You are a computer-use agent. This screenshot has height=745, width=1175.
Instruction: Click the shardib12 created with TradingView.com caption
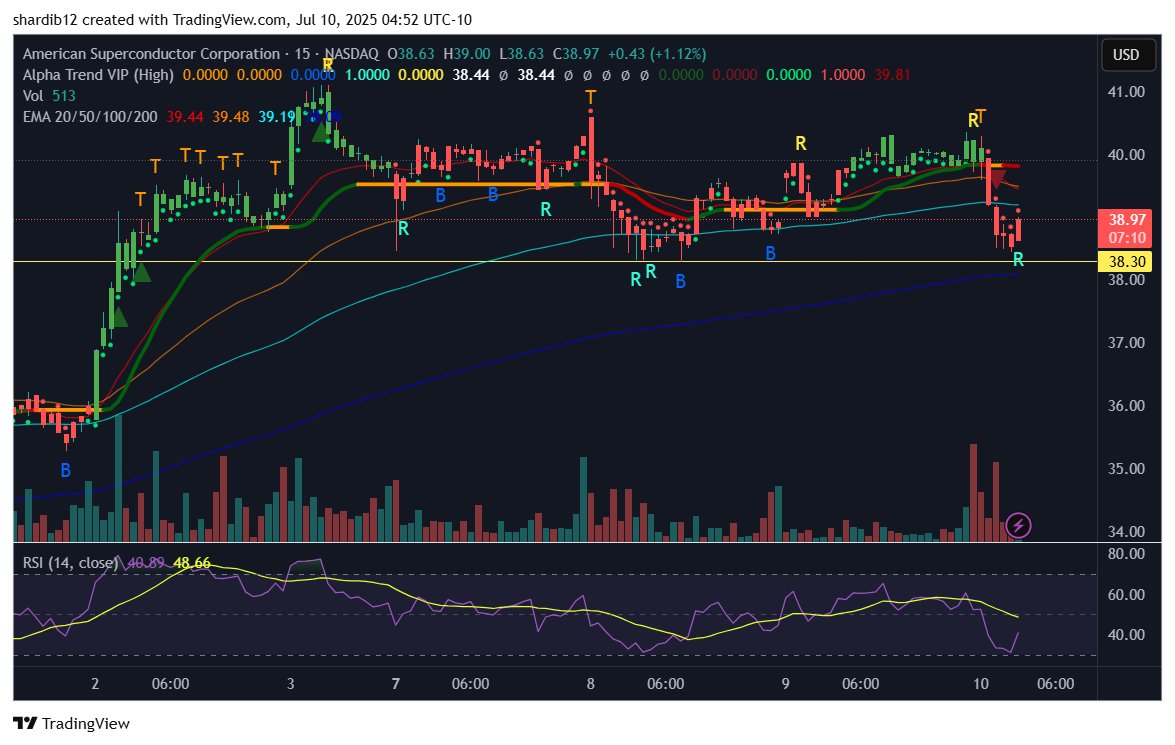pyautogui.click(x=242, y=19)
